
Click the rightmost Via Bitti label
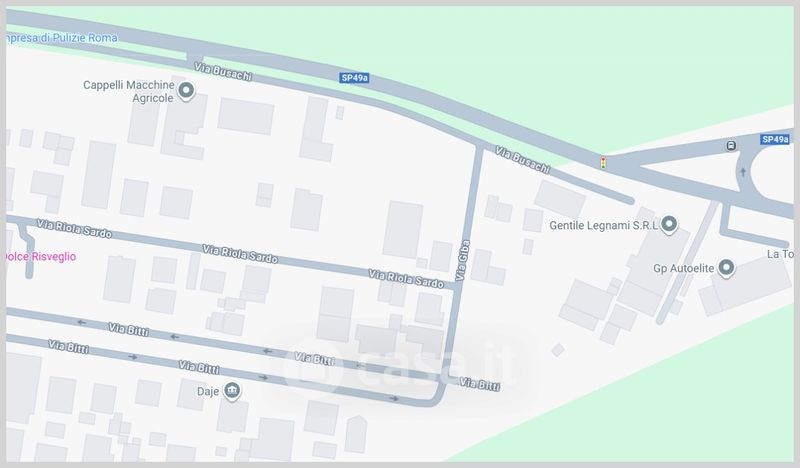tap(480, 384)
